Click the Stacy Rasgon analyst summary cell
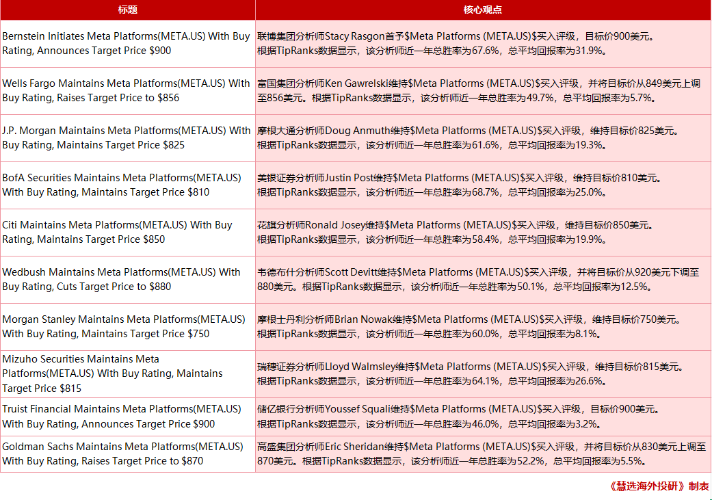Image resolution: width=712 pixels, height=500 pixels. coord(483,44)
